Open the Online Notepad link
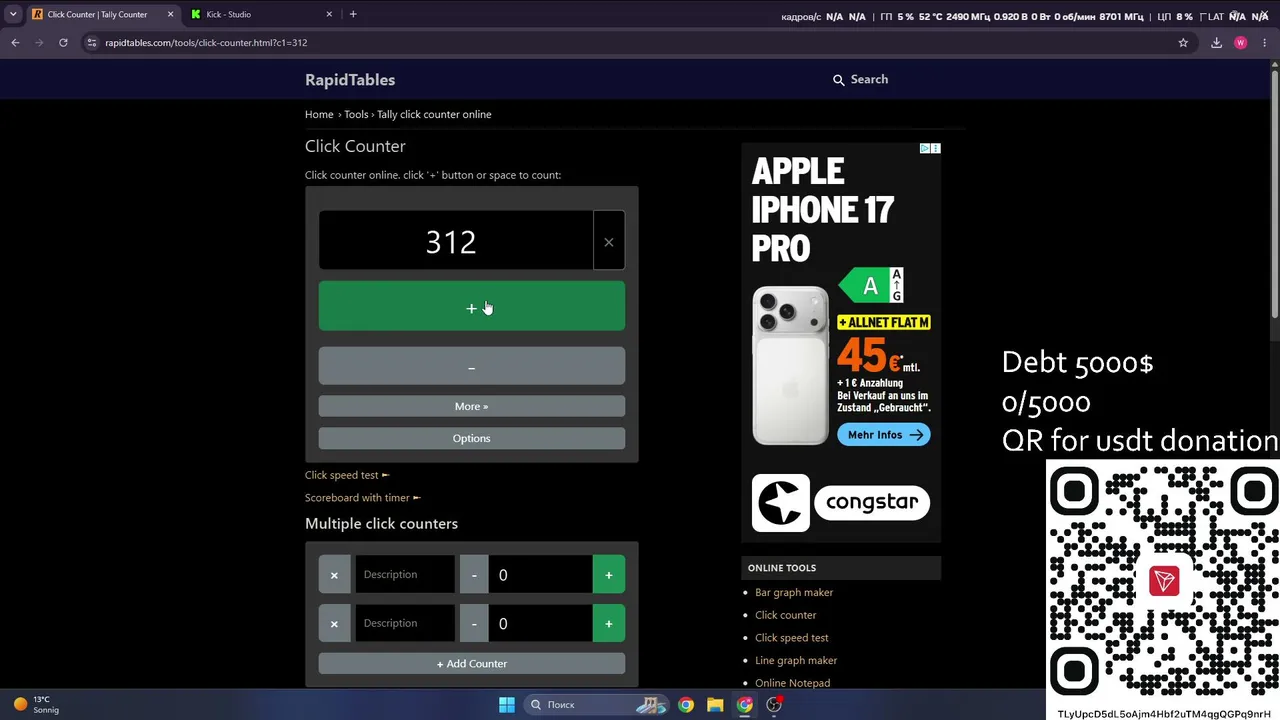Image resolution: width=1280 pixels, height=720 pixels. pos(792,683)
